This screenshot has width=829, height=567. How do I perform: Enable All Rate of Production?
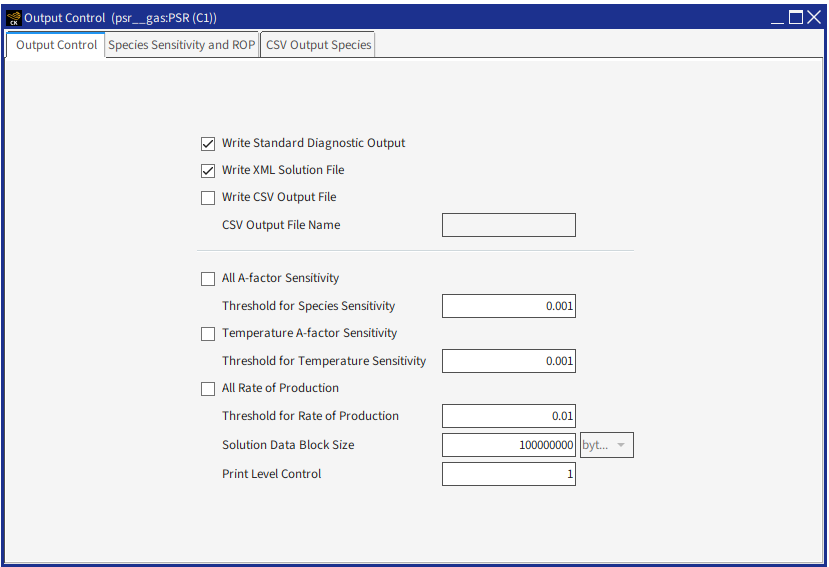tap(208, 389)
